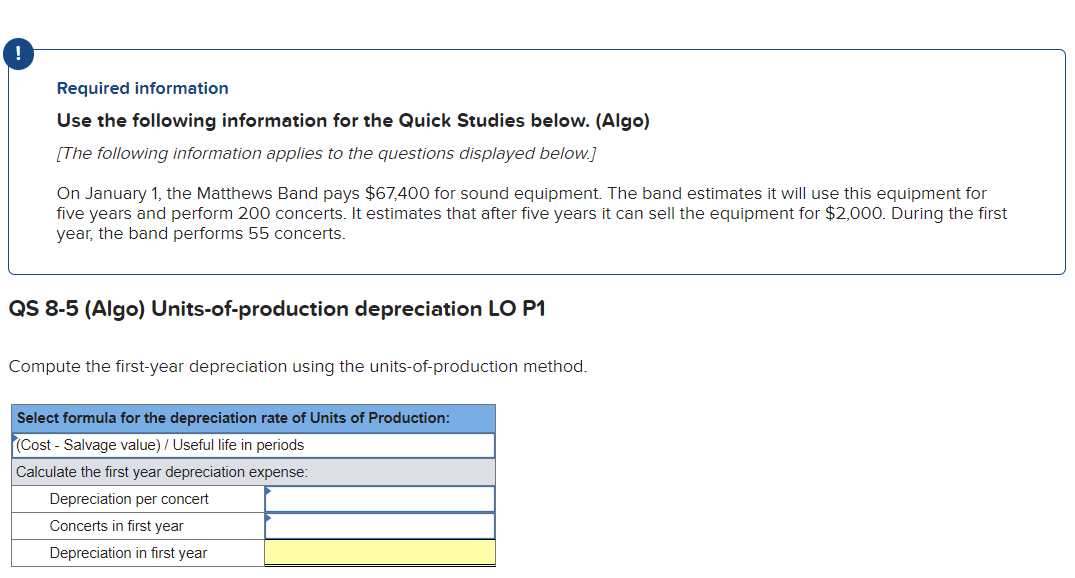Select the yellow Depreciation in first year cell

coord(380,552)
